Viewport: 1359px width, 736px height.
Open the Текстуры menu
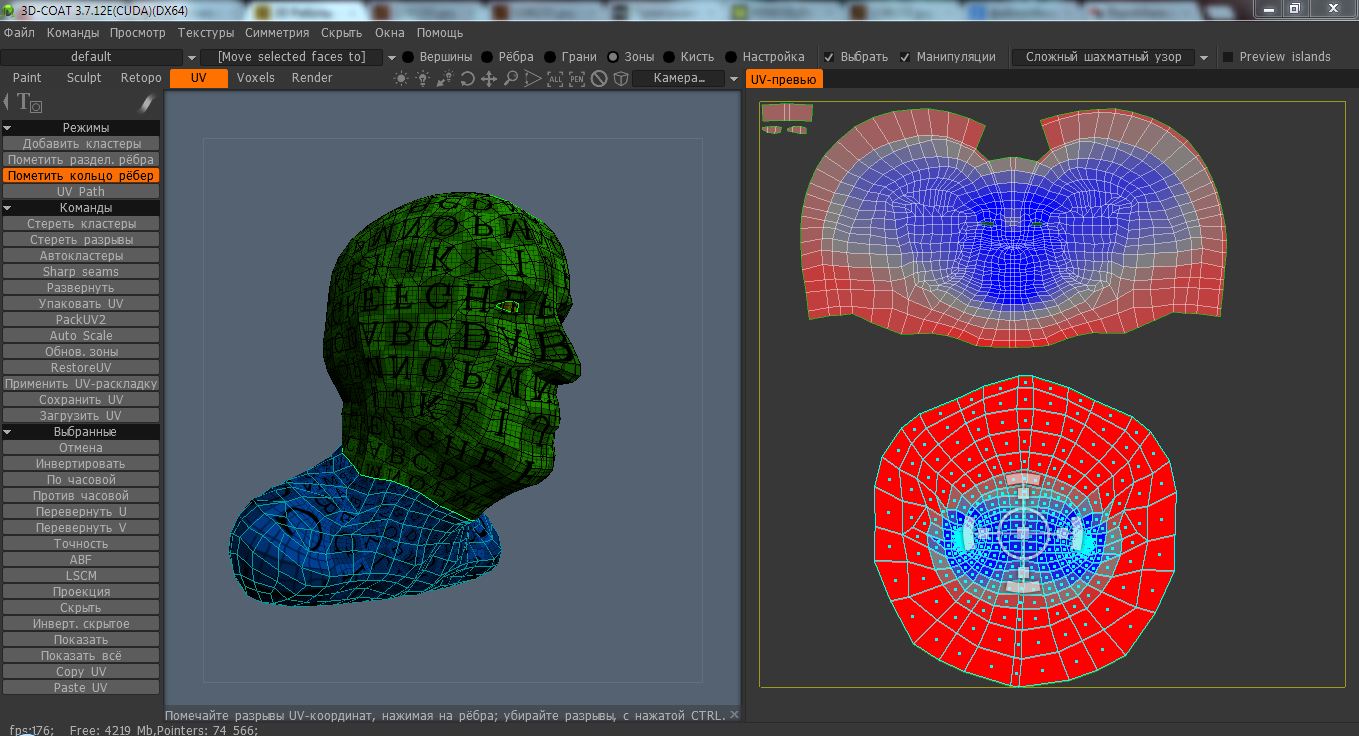(205, 33)
